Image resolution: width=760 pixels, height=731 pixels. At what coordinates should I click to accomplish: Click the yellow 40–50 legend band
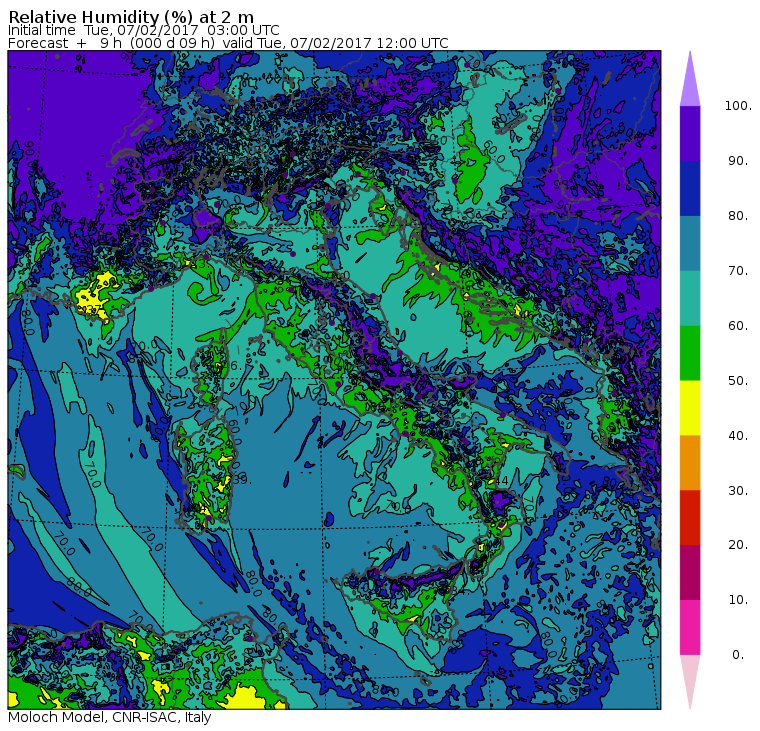(690, 408)
